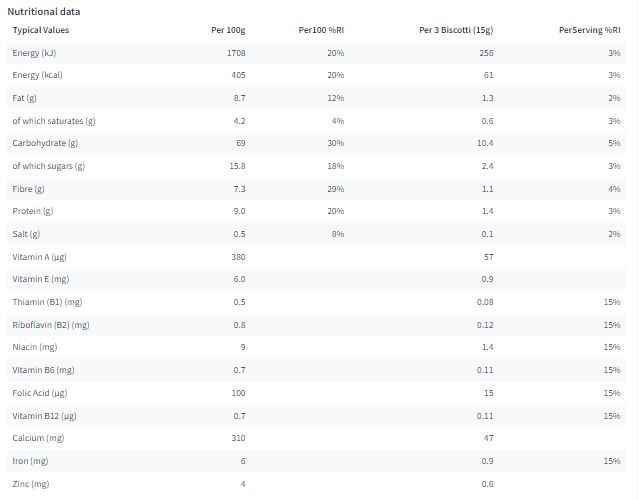Click the Nutritional data heading
Viewport: 638px width, 500px height.
[44, 11]
